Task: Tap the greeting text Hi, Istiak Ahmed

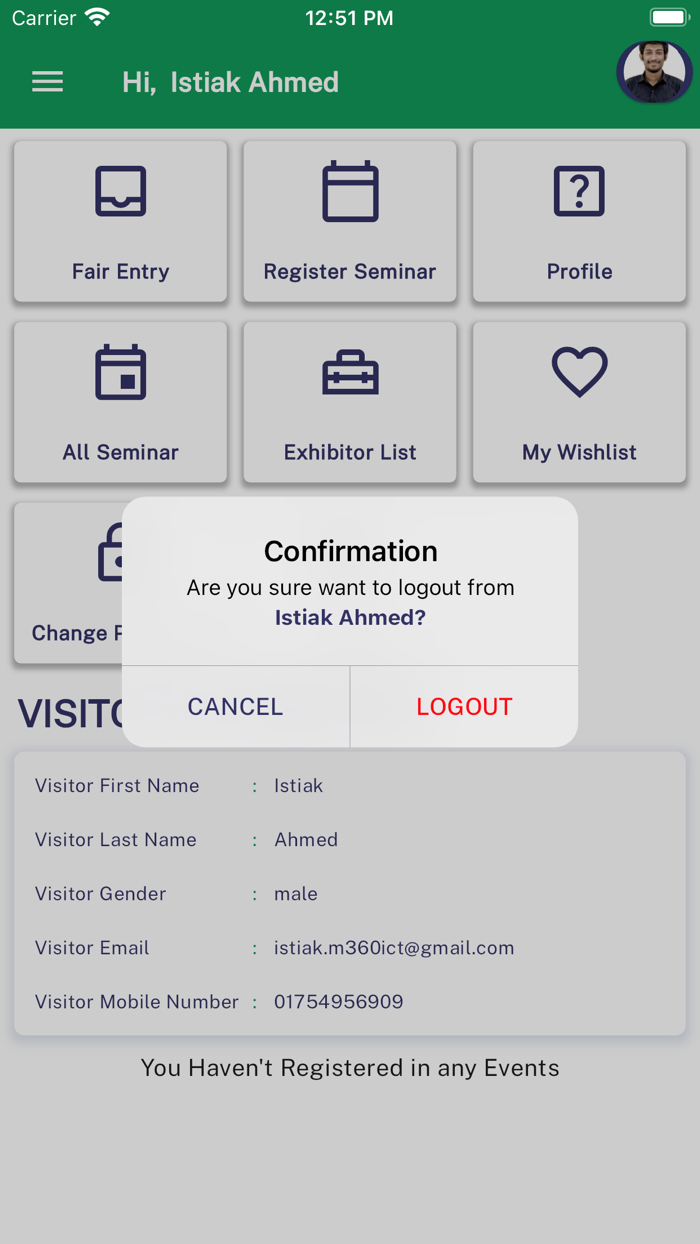Action: coord(230,82)
